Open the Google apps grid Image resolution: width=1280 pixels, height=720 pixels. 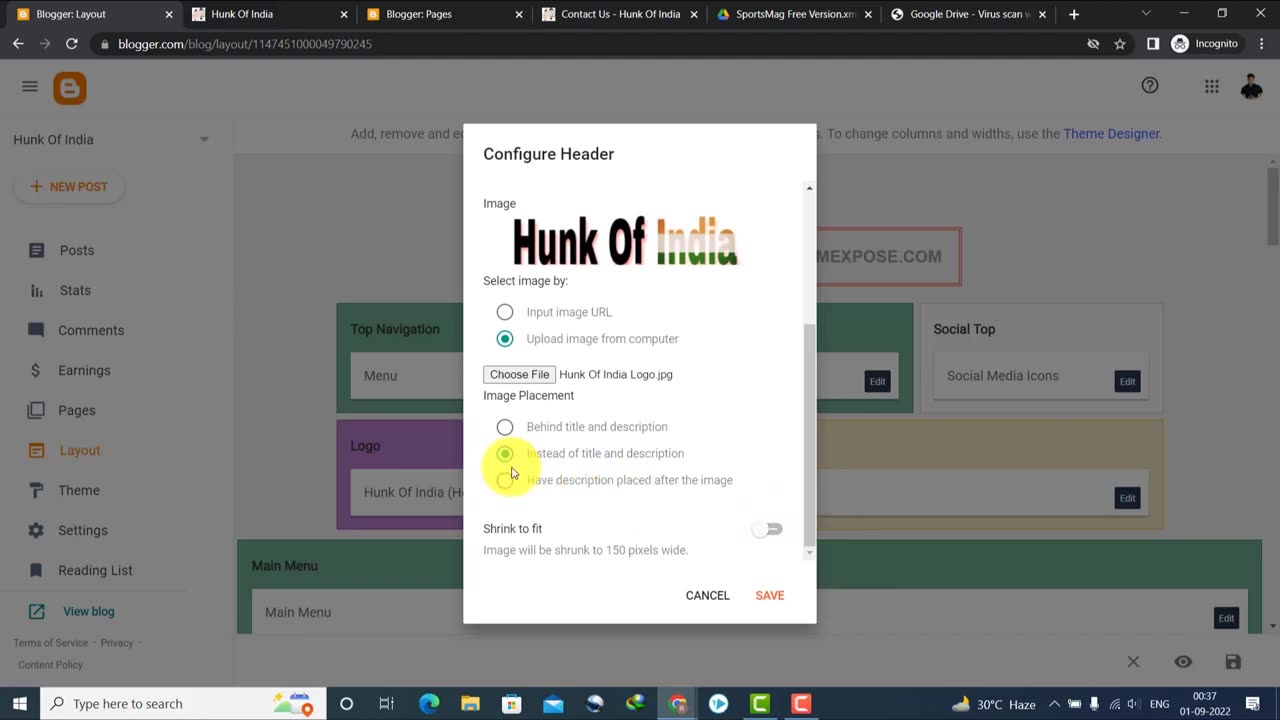1212,87
